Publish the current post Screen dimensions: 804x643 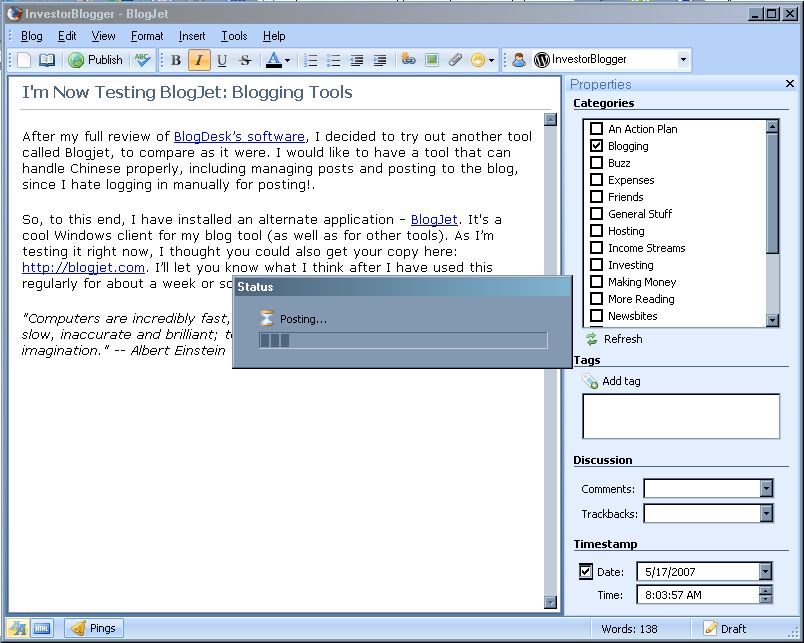coord(96,60)
